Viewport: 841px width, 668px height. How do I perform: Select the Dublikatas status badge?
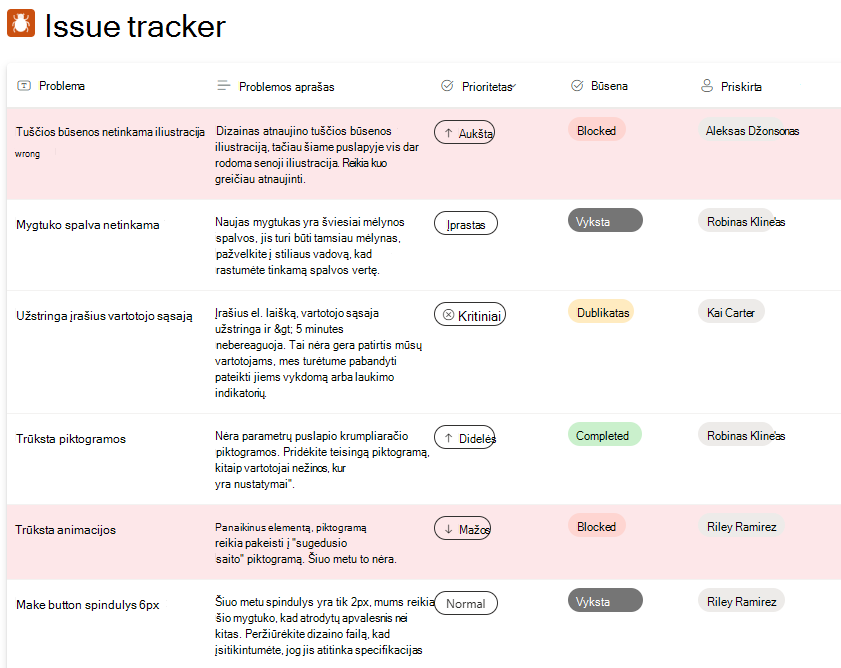tap(601, 312)
